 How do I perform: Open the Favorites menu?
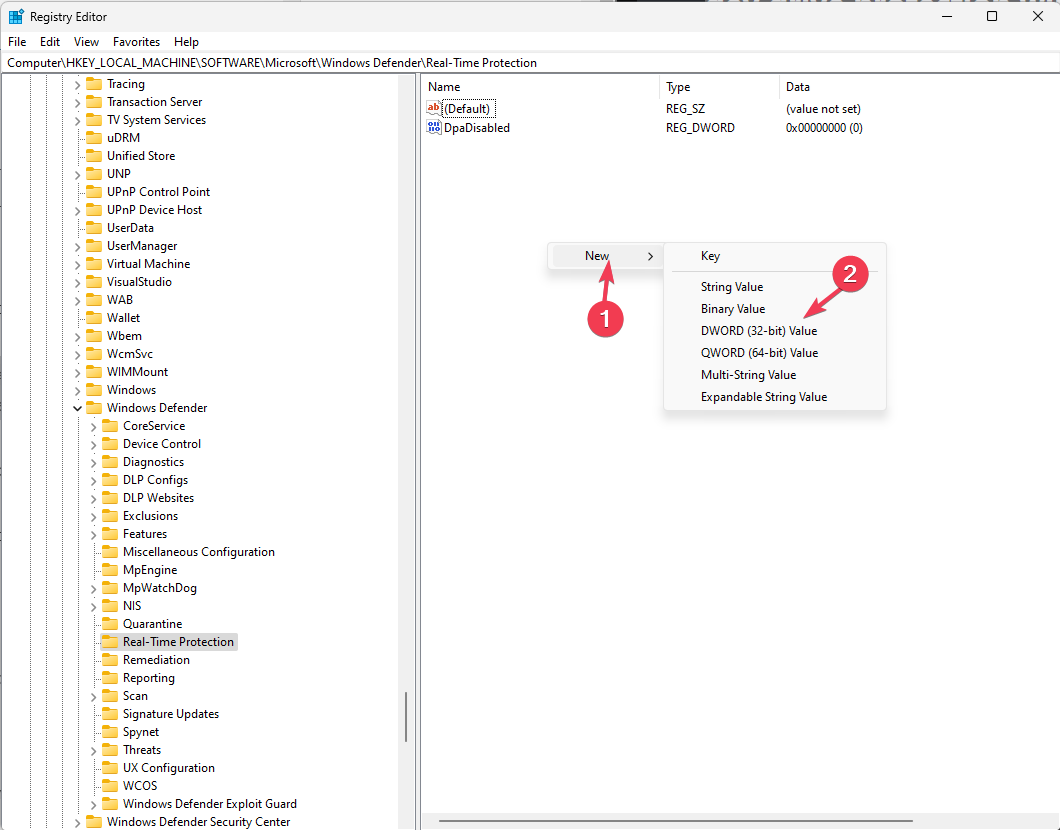tap(137, 41)
